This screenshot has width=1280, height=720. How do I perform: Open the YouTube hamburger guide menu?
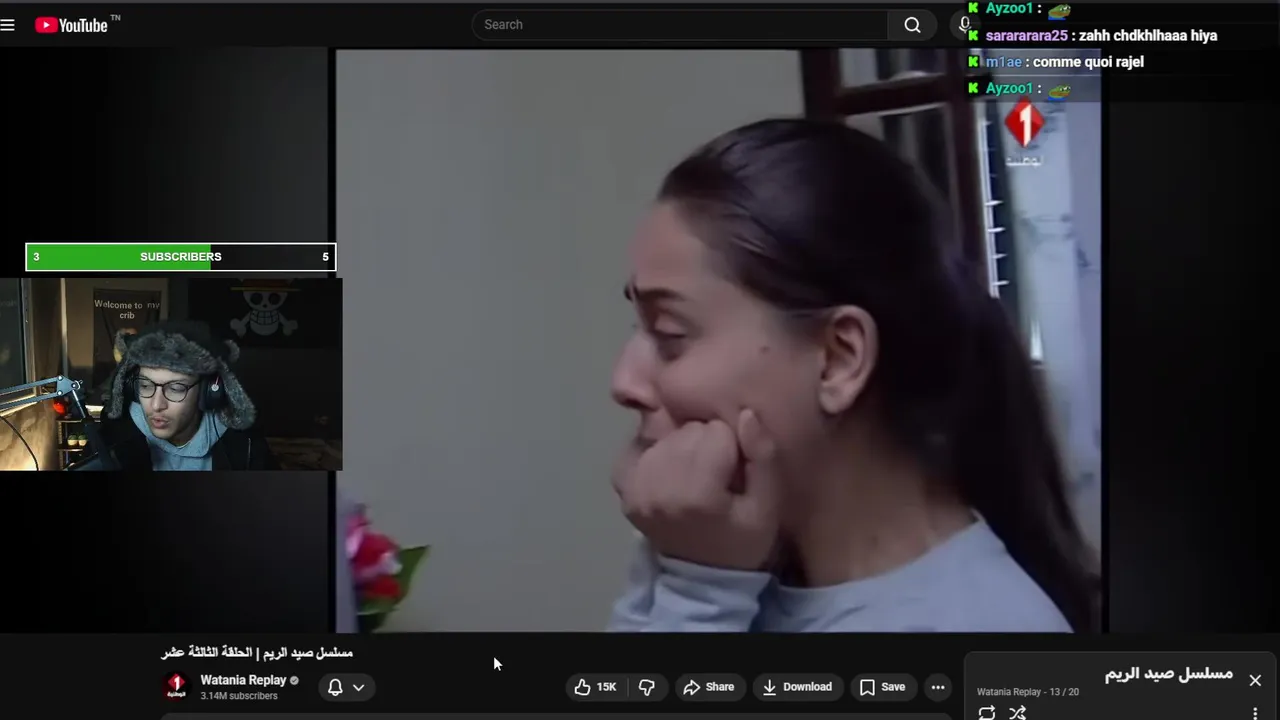(x=8, y=25)
